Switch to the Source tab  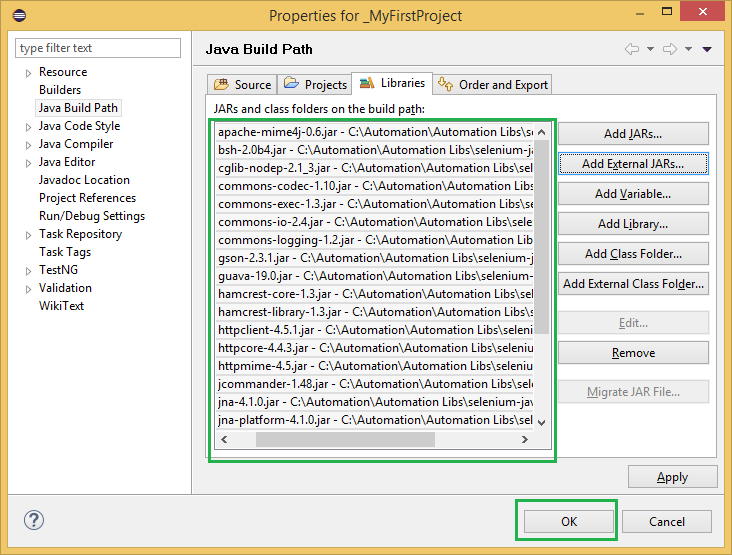242,85
